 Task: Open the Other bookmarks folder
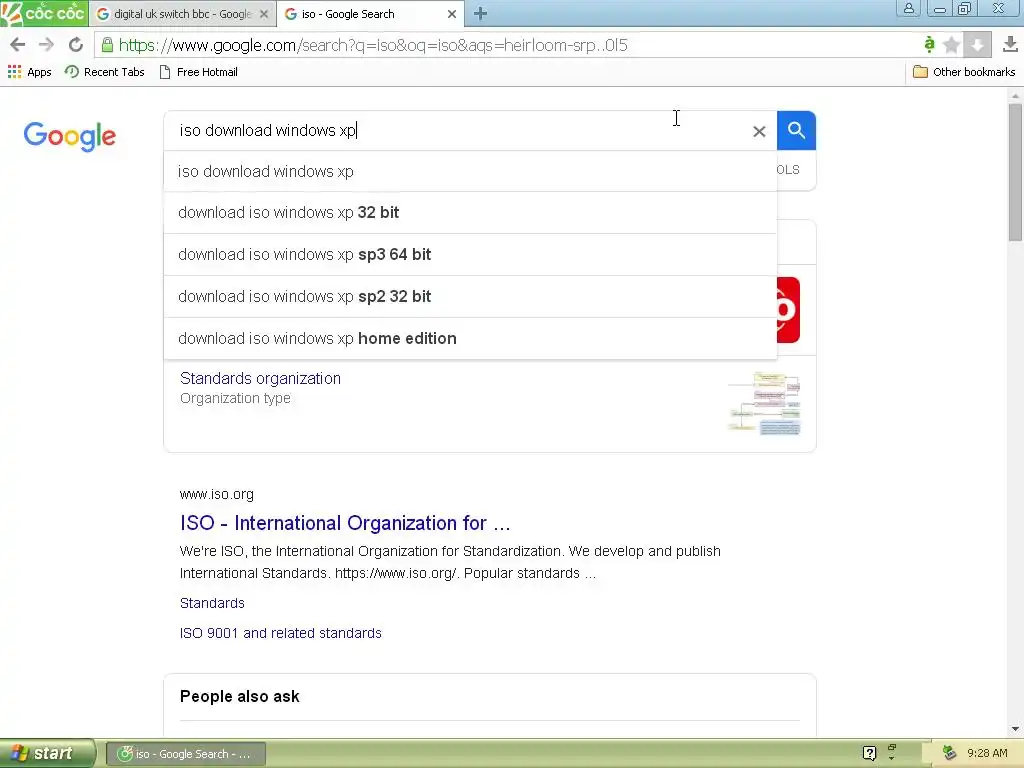964,72
